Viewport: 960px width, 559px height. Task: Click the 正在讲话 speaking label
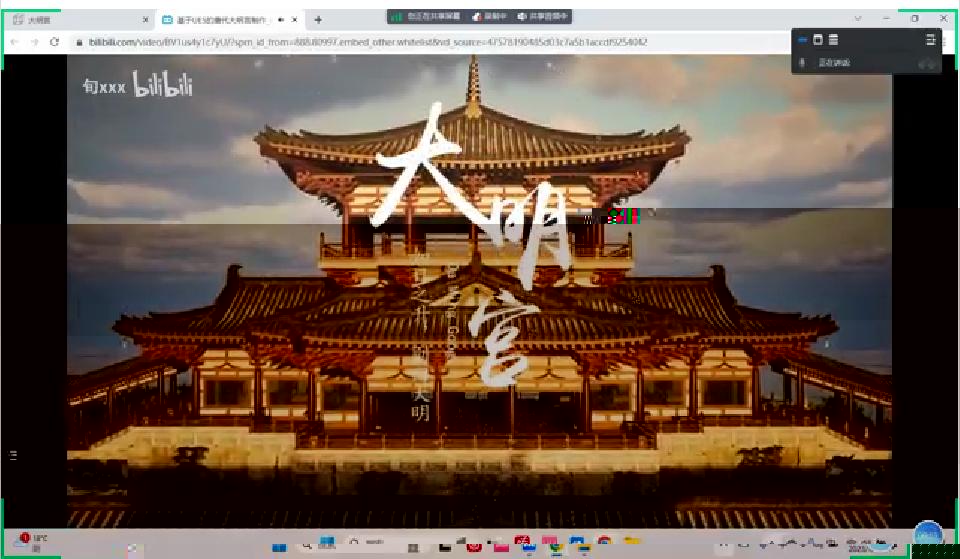click(x=834, y=62)
